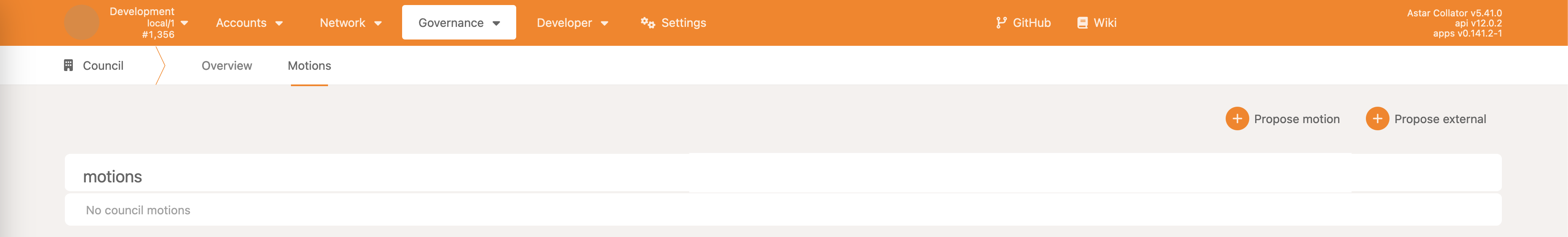Open the GitHub link
This screenshot has width=1568, height=237.
1031,23
